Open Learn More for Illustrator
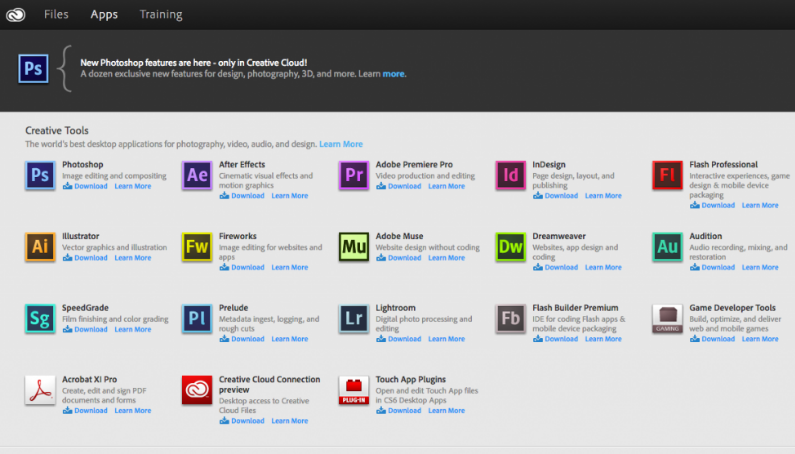 pos(133,258)
